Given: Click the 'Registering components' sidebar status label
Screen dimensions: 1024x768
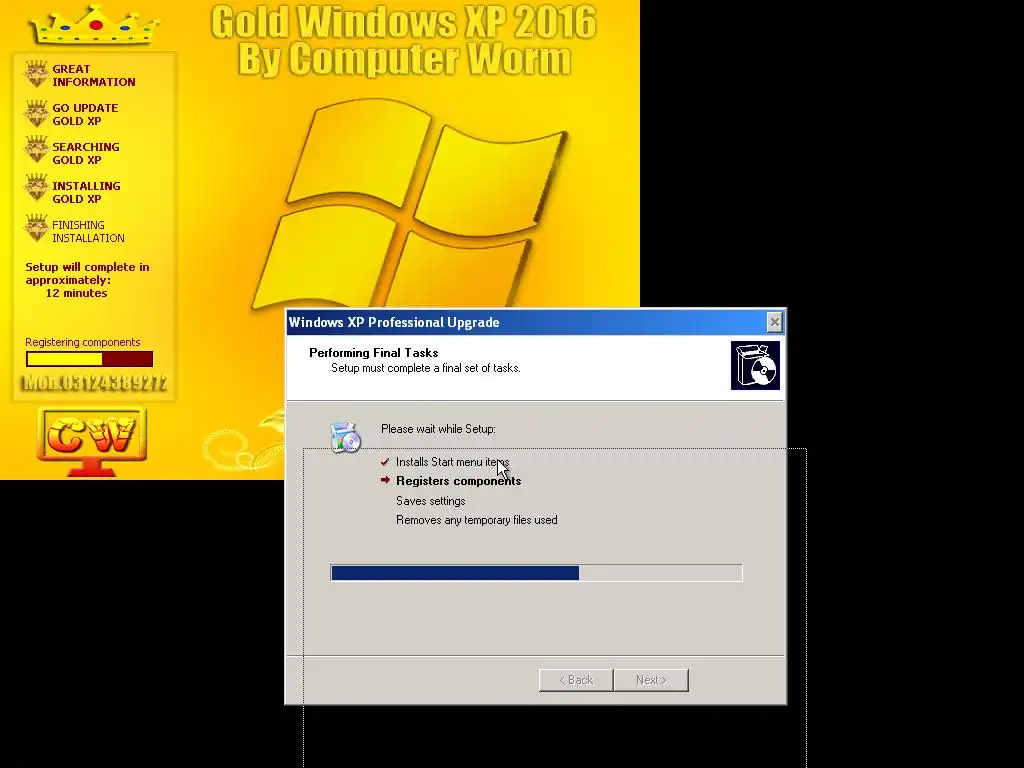Looking at the screenshot, I should (x=83, y=342).
